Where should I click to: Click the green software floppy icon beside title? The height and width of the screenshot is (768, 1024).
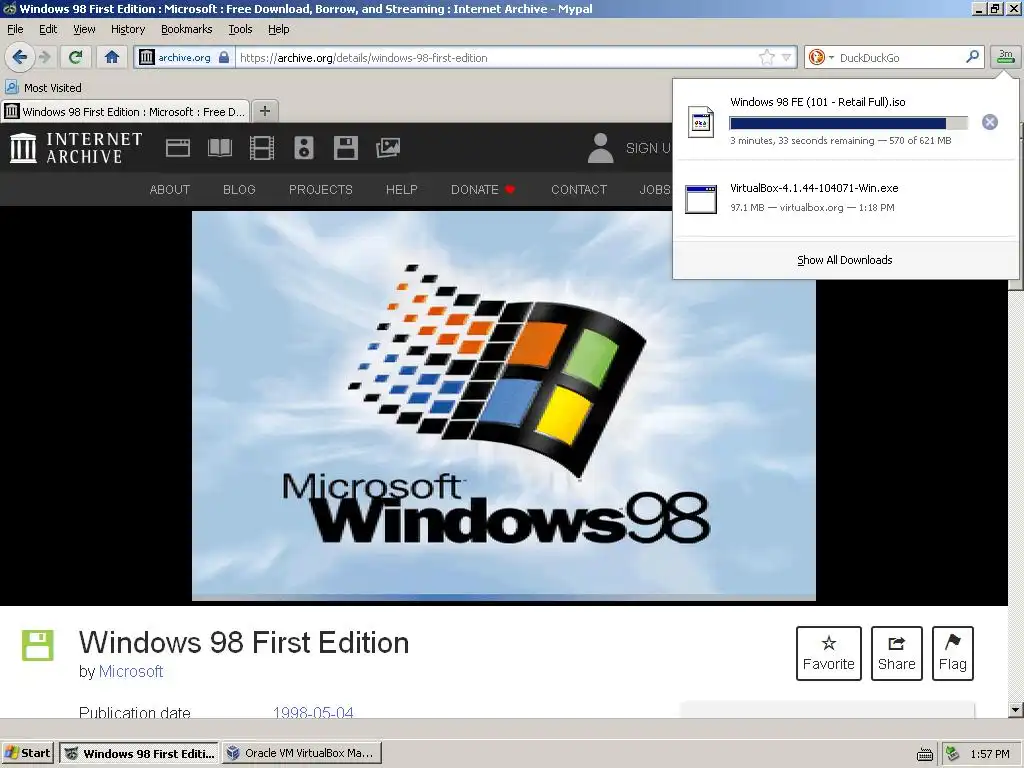coord(38,645)
